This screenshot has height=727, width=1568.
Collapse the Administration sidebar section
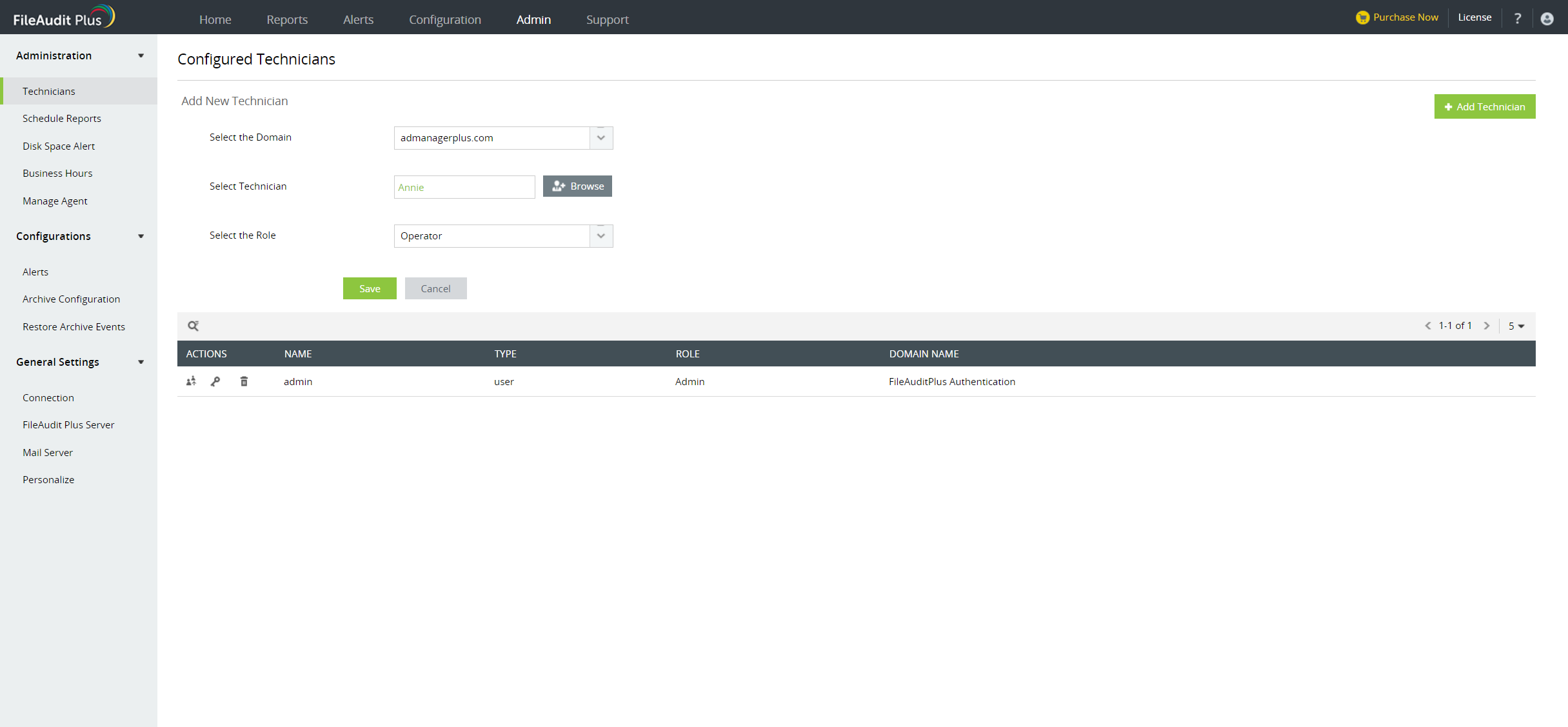[141, 55]
